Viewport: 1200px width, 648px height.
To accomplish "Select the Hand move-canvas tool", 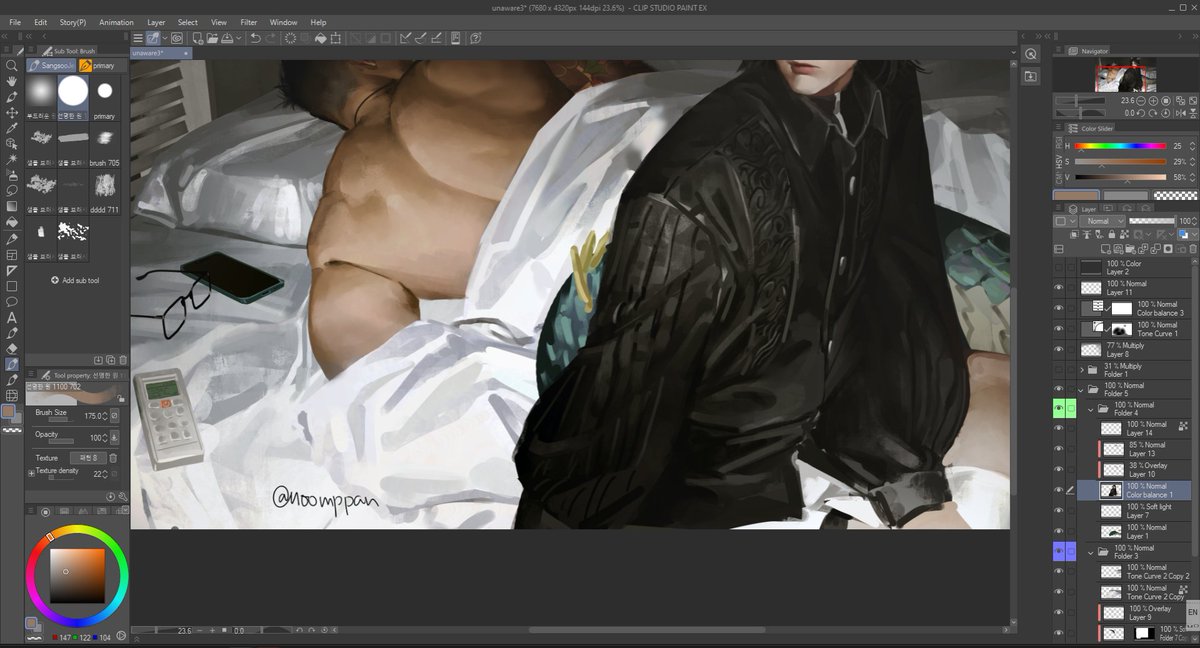I will pos(12,82).
